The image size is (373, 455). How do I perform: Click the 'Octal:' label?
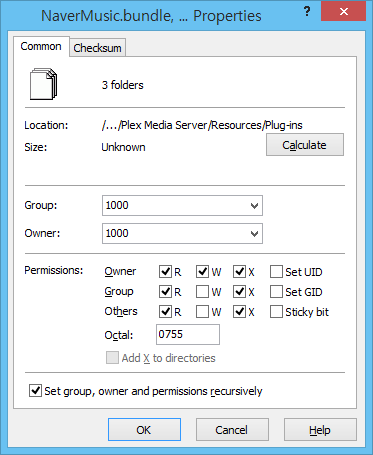coord(119,335)
